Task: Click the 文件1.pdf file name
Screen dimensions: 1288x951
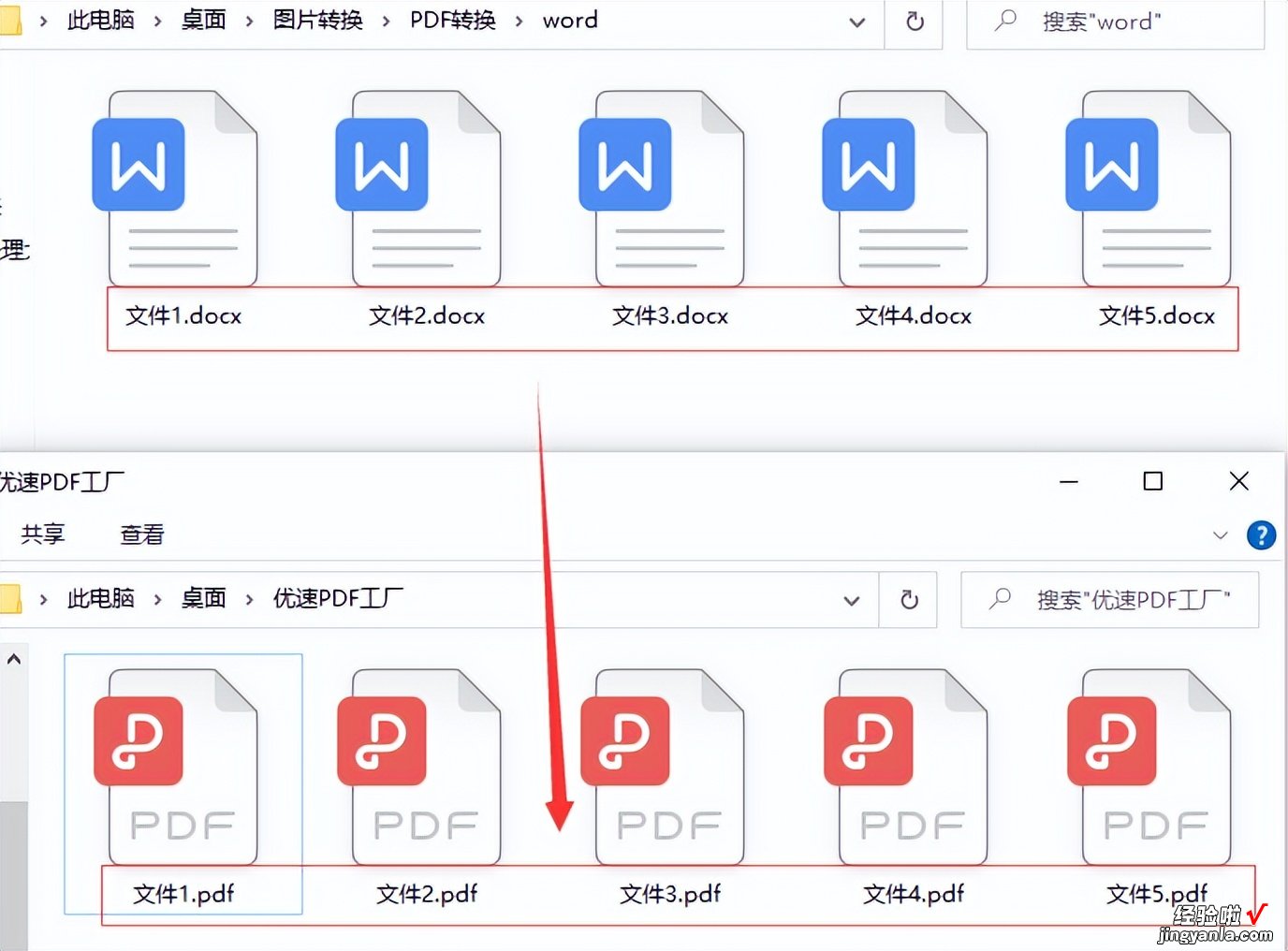Action: click(183, 895)
